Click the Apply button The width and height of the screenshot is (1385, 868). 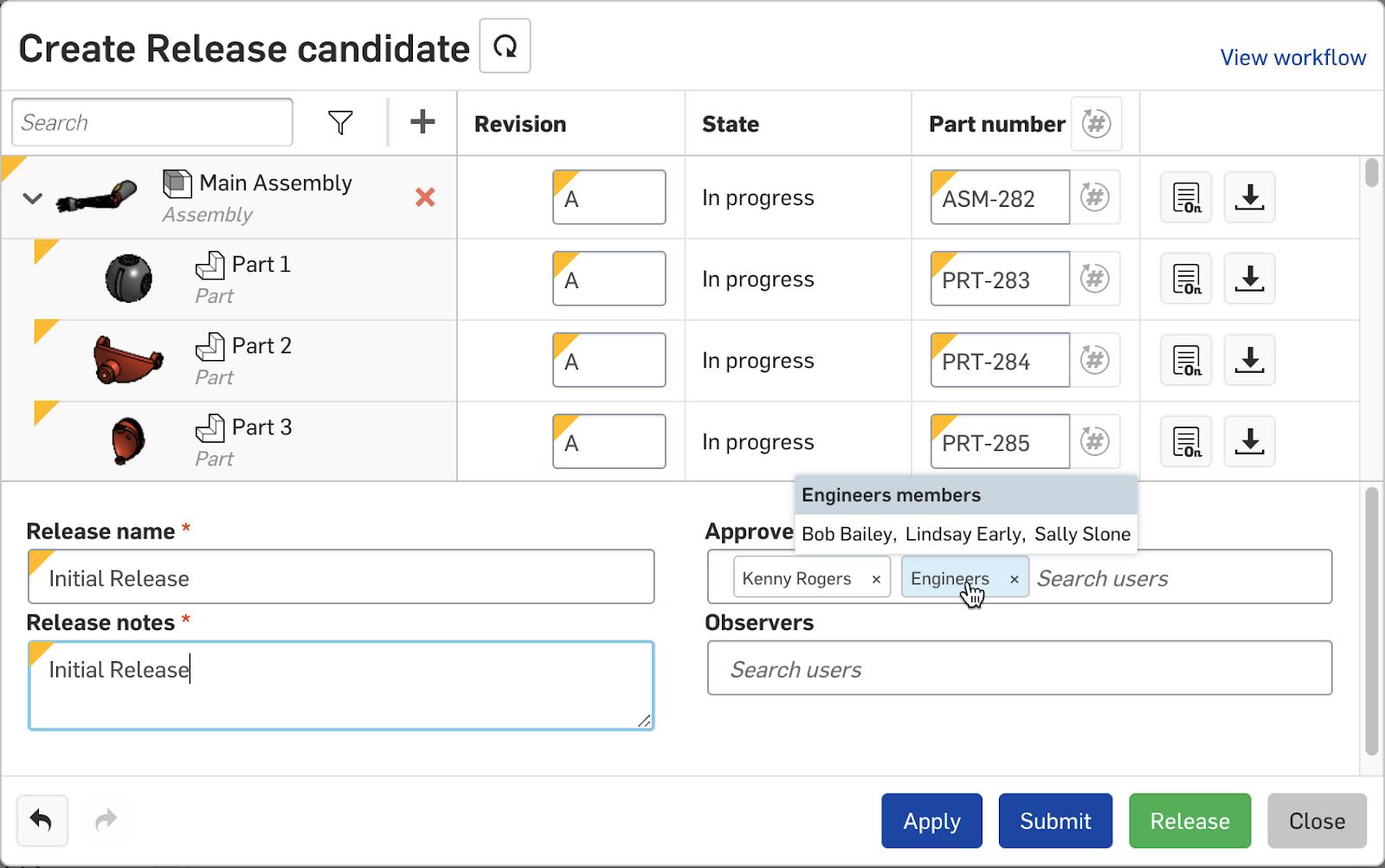click(931, 820)
